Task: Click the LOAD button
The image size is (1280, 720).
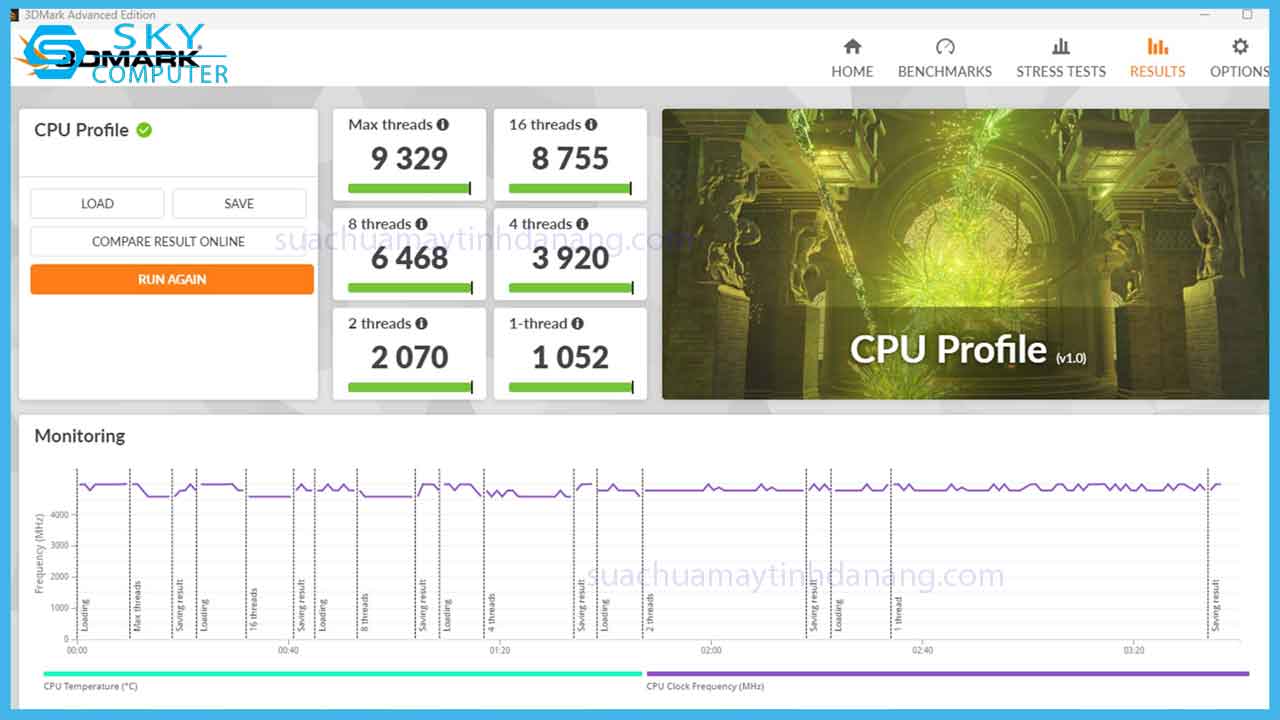Action: click(x=97, y=203)
